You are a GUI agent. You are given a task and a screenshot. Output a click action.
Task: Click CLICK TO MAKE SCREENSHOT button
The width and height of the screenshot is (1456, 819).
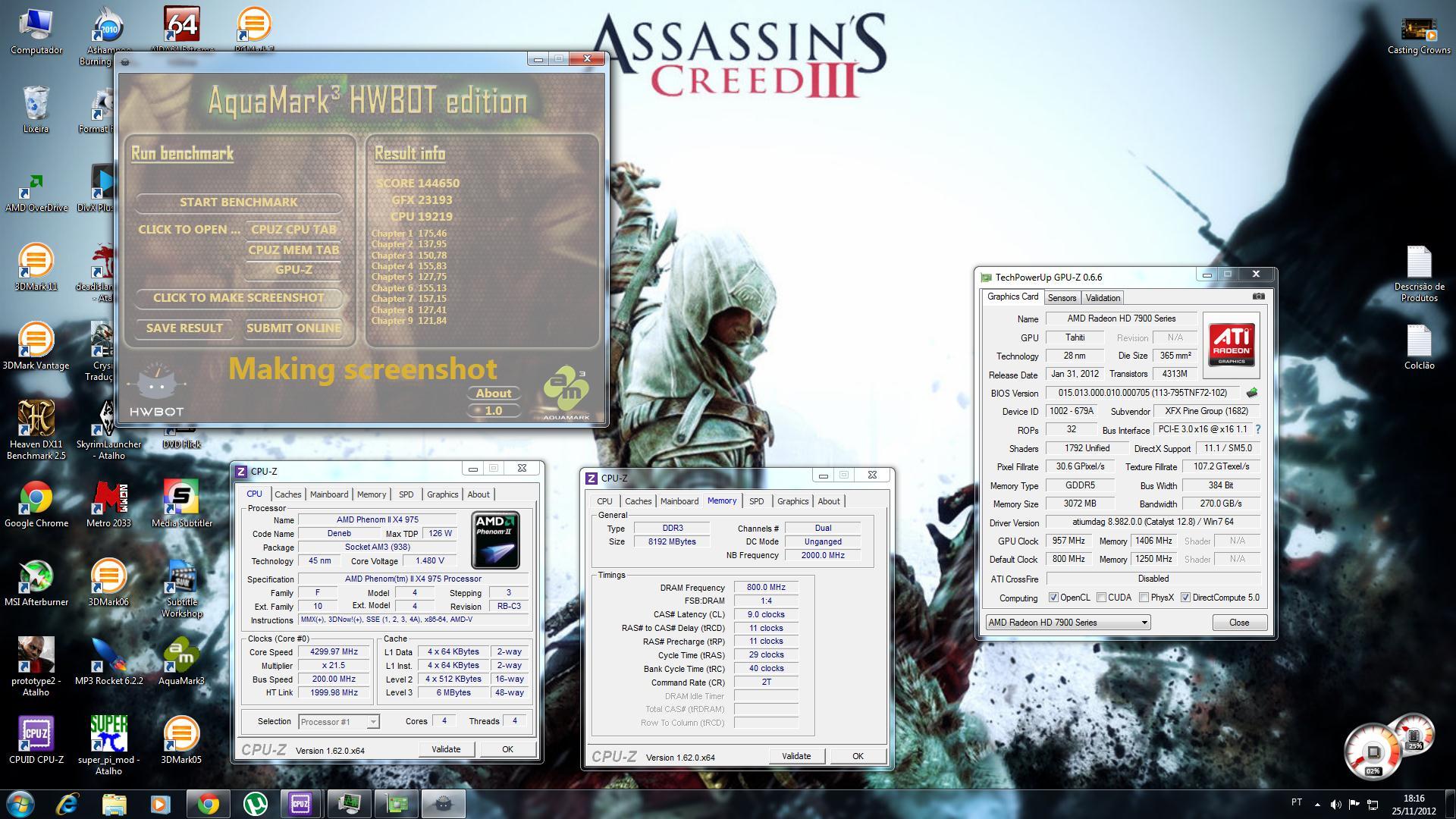click(238, 298)
